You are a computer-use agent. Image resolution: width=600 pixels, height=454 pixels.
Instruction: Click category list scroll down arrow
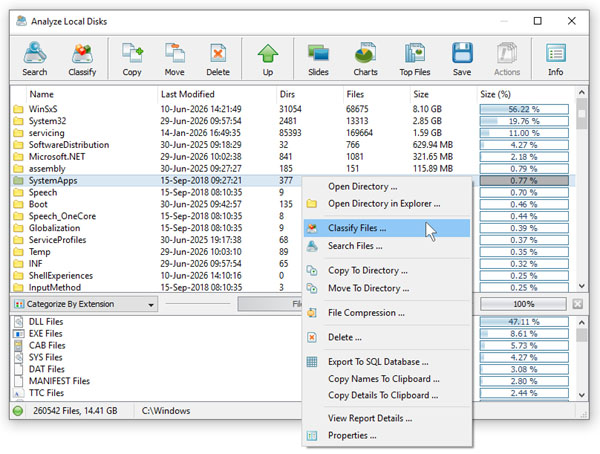pos(582,395)
